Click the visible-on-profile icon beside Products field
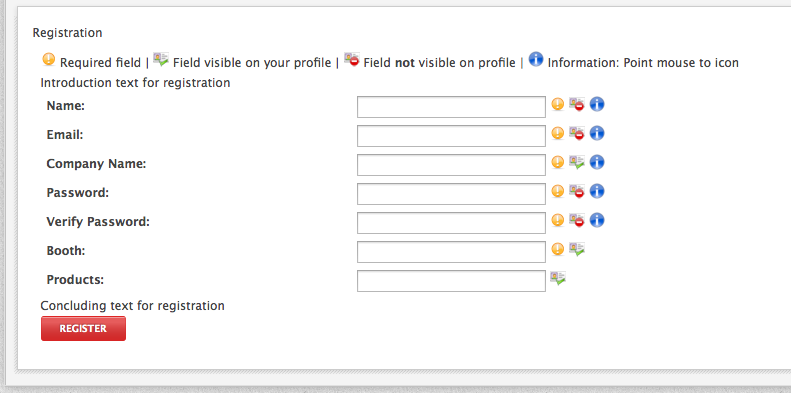Image resolution: width=791 pixels, height=393 pixels. pos(558,278)
